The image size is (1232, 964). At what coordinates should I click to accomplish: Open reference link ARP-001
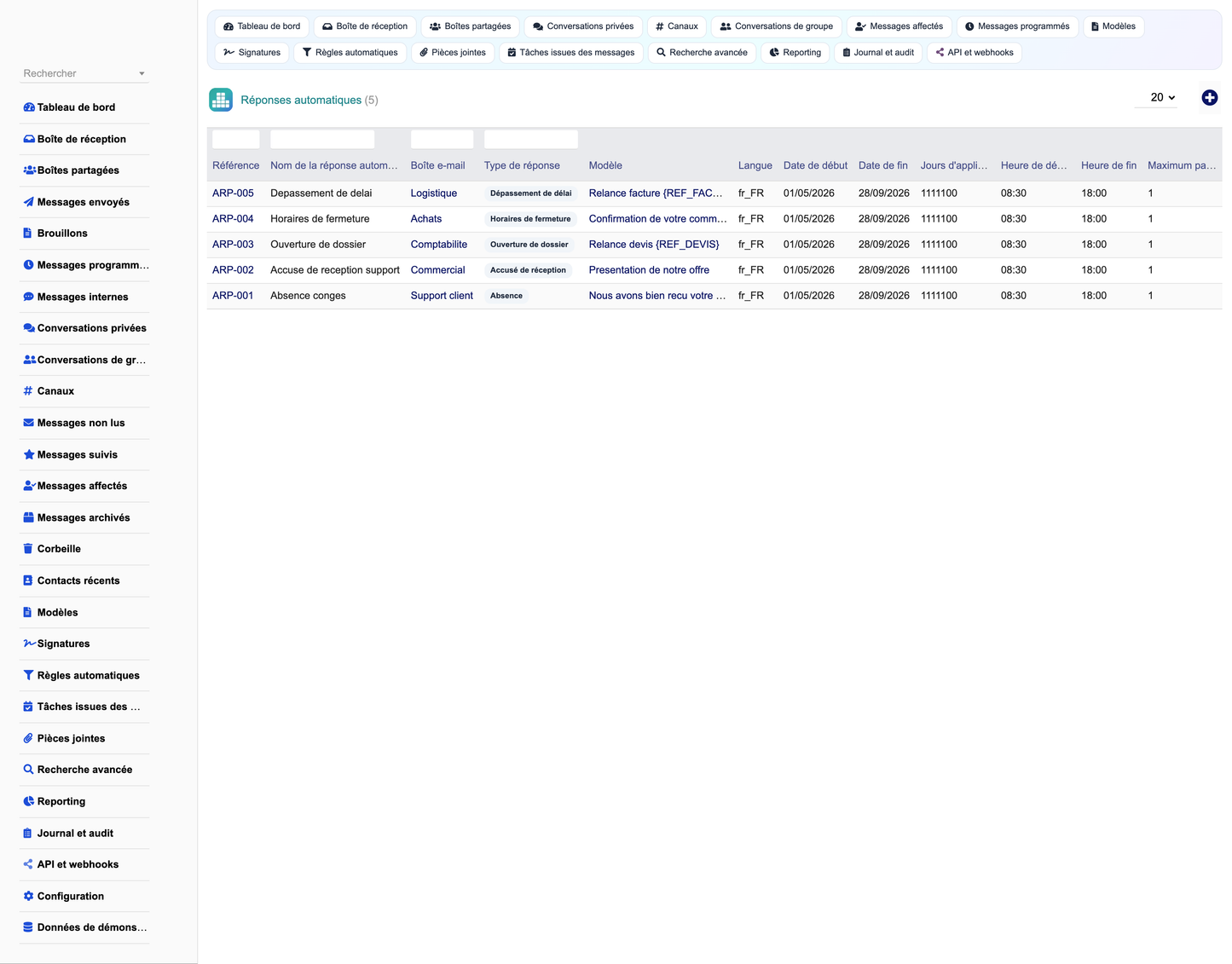[233, 296]
